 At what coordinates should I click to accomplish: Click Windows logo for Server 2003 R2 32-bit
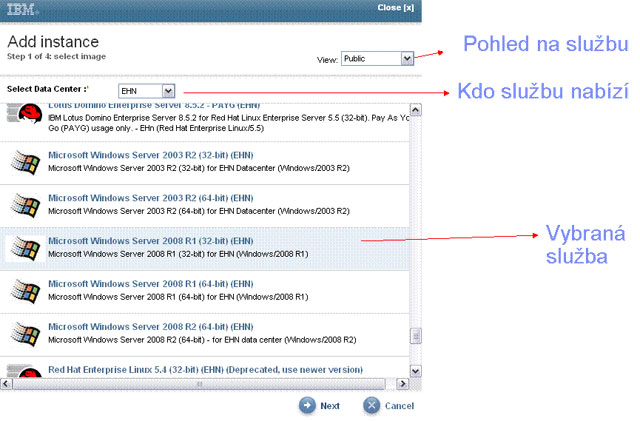click(x=25, y=162)
